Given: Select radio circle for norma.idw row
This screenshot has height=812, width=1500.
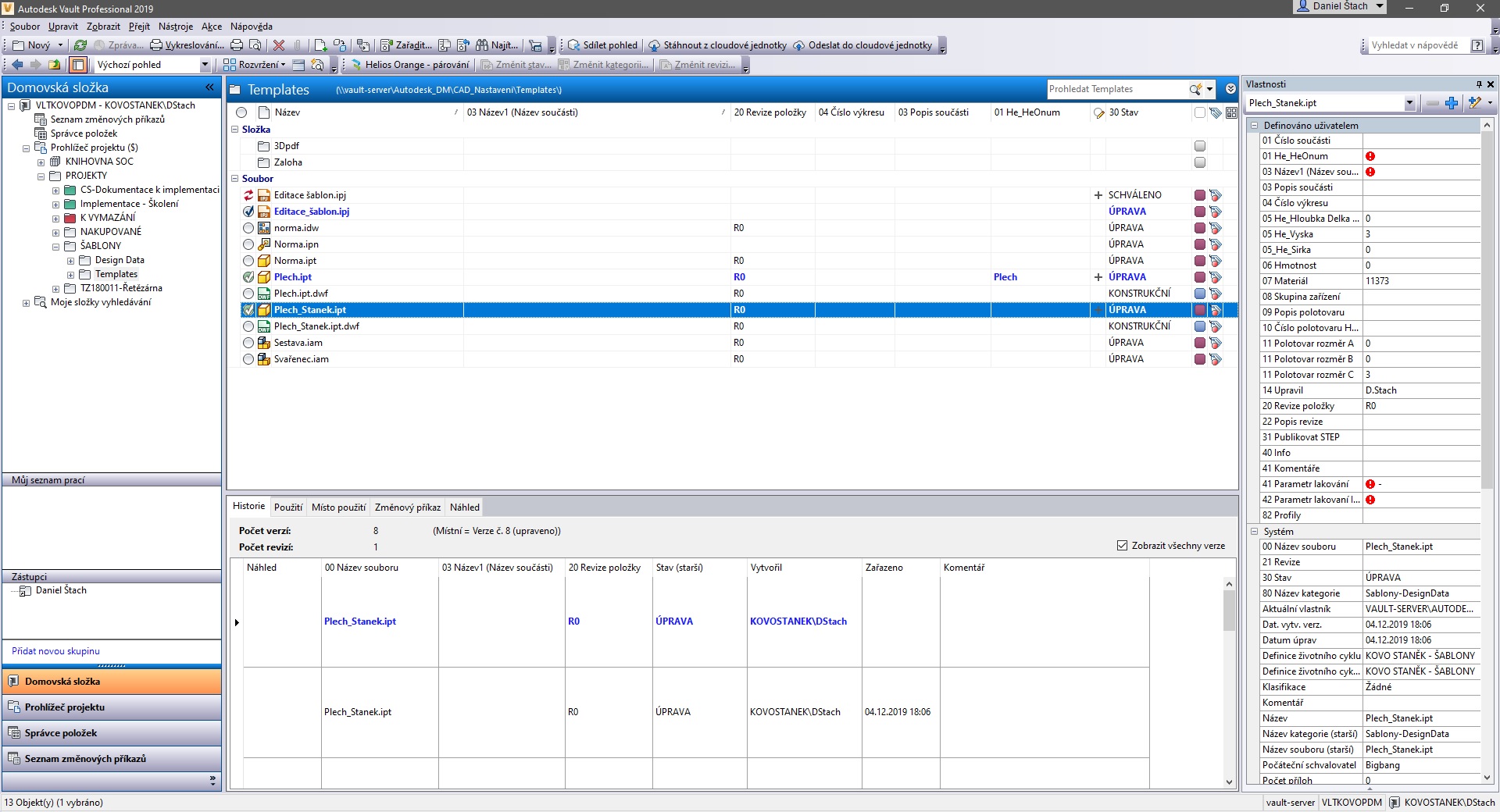Looking at the screenshot, I should pos(248,228).
